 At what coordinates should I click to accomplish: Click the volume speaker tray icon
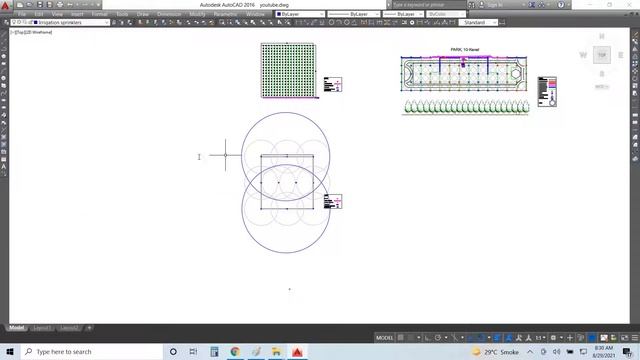click(556, 351)
